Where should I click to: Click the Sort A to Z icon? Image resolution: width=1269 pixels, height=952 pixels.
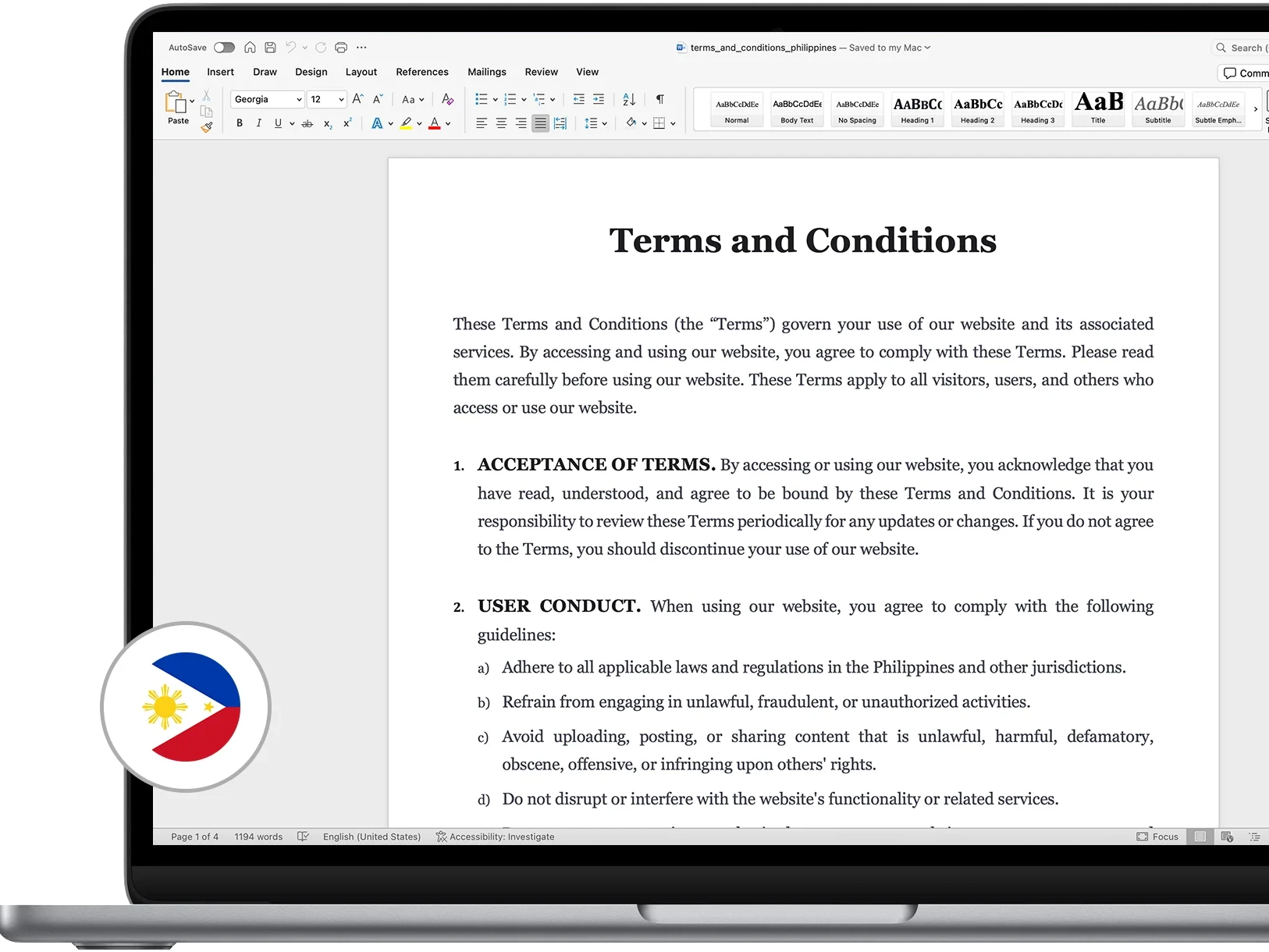pos(629,99)
